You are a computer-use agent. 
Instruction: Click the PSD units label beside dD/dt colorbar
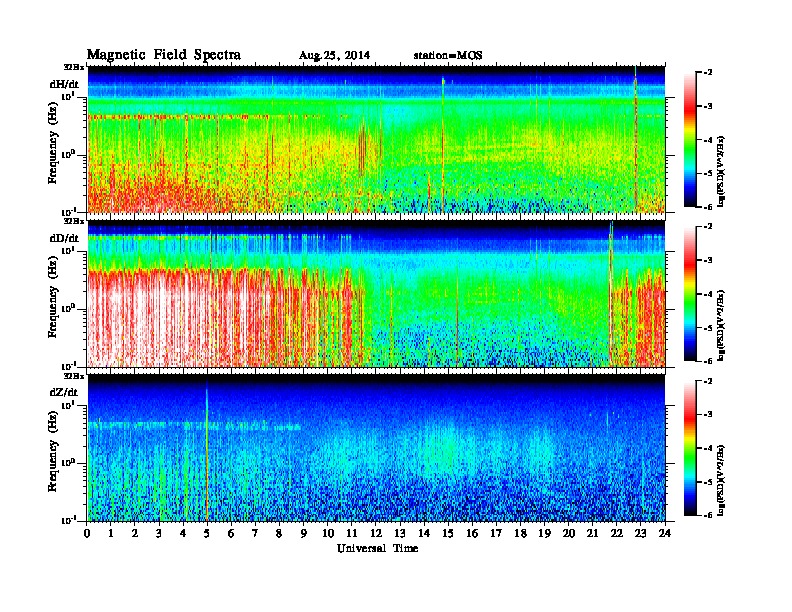click(722, 325)
